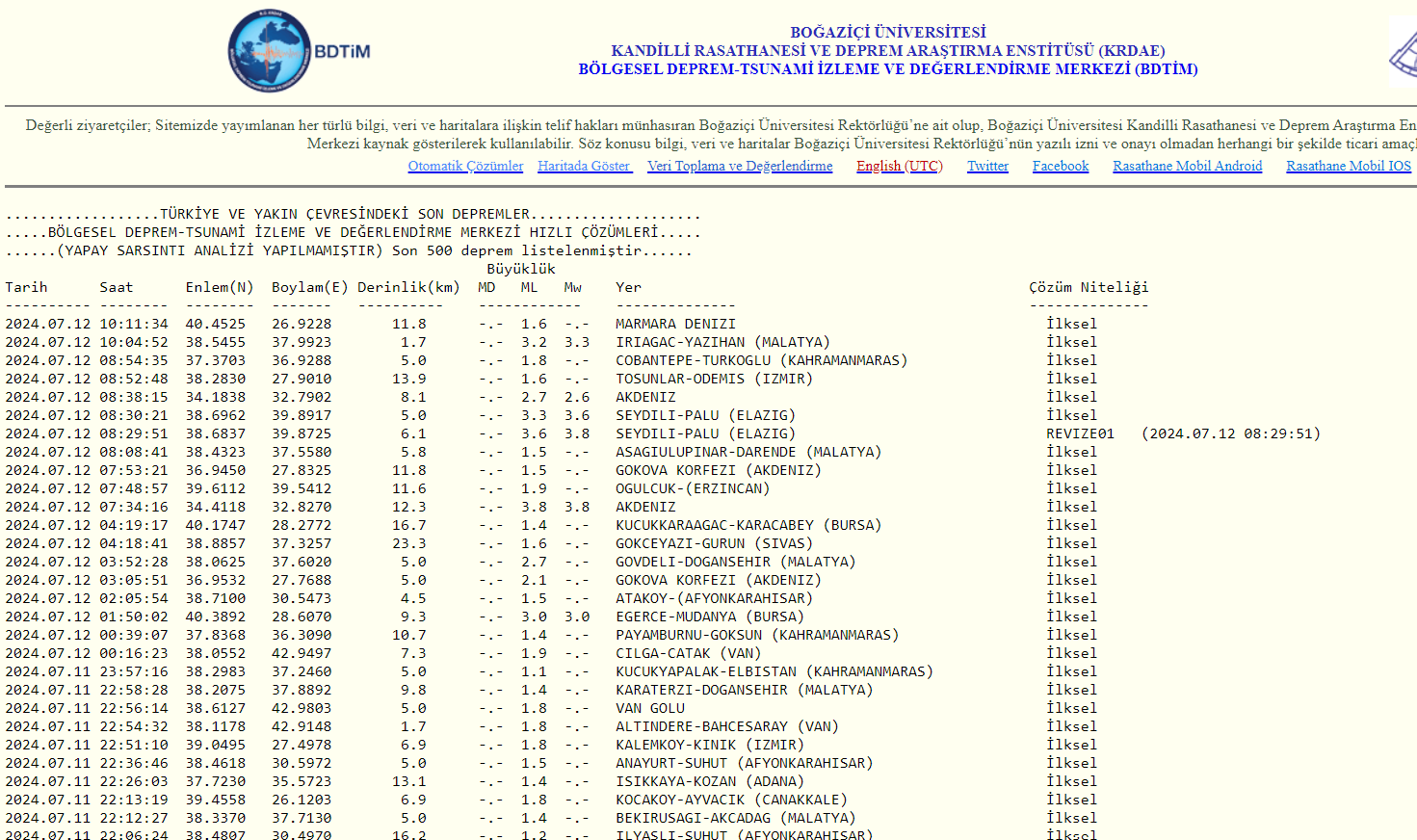Click time 01:50:02 of Bursa quake
Viewport: 1417px width, 840px height.
click(134, 617)
